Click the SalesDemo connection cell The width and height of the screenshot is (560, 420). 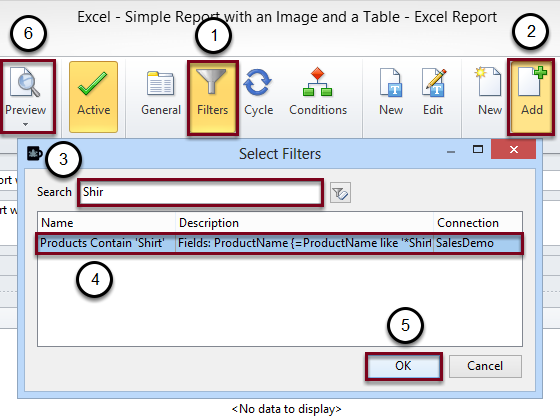click(478, 243)
